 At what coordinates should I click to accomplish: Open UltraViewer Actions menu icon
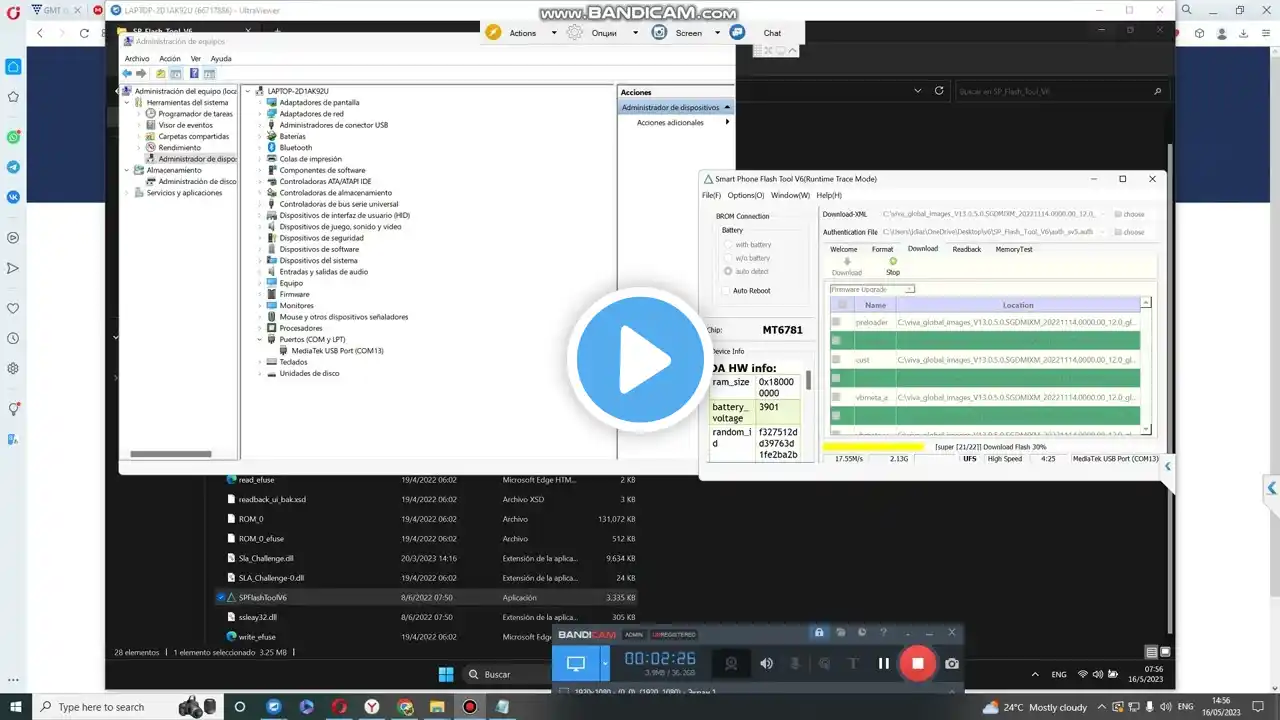tap(493, 32)
